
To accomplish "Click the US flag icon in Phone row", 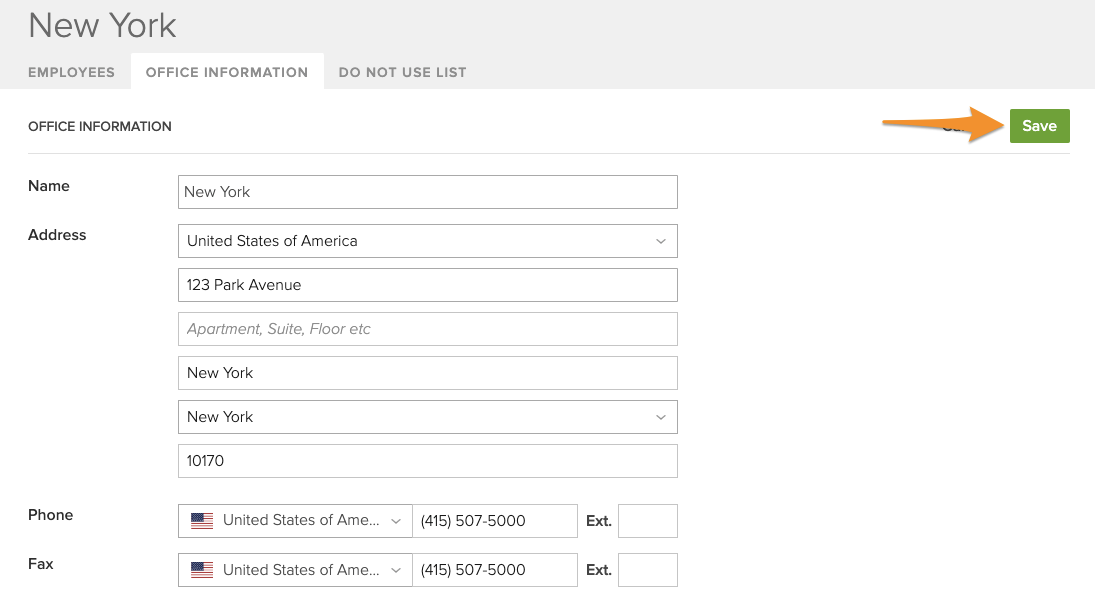I will [x=202, y=521].
